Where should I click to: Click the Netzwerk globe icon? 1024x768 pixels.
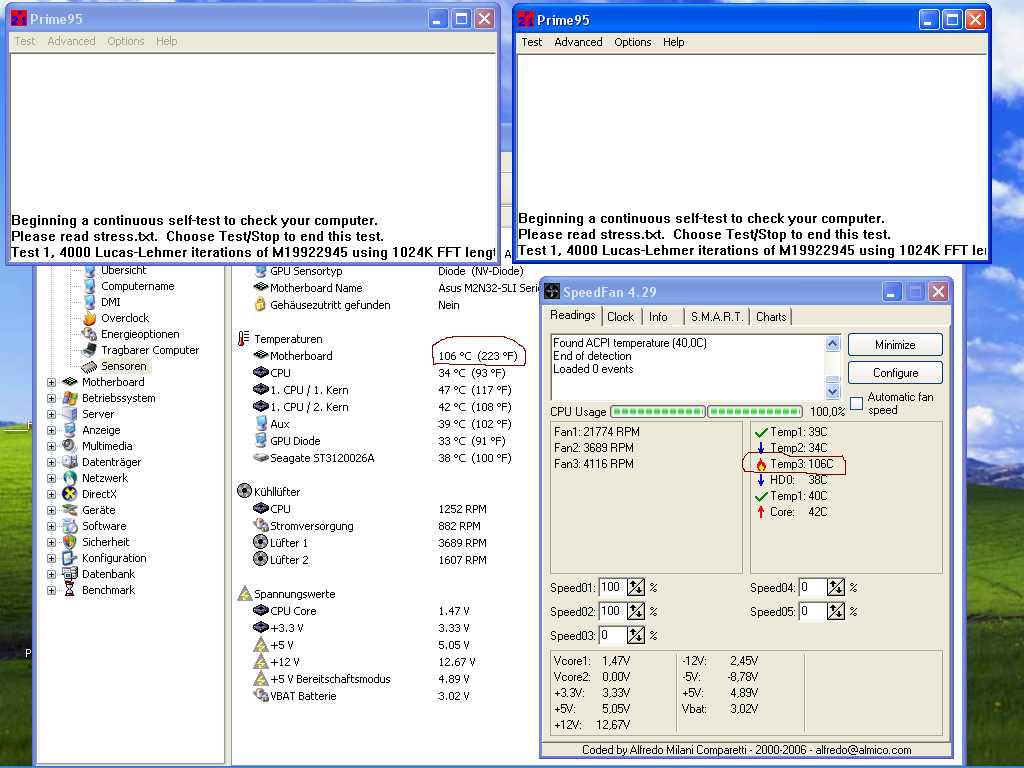pyautogui.click(x=69, y=478)
